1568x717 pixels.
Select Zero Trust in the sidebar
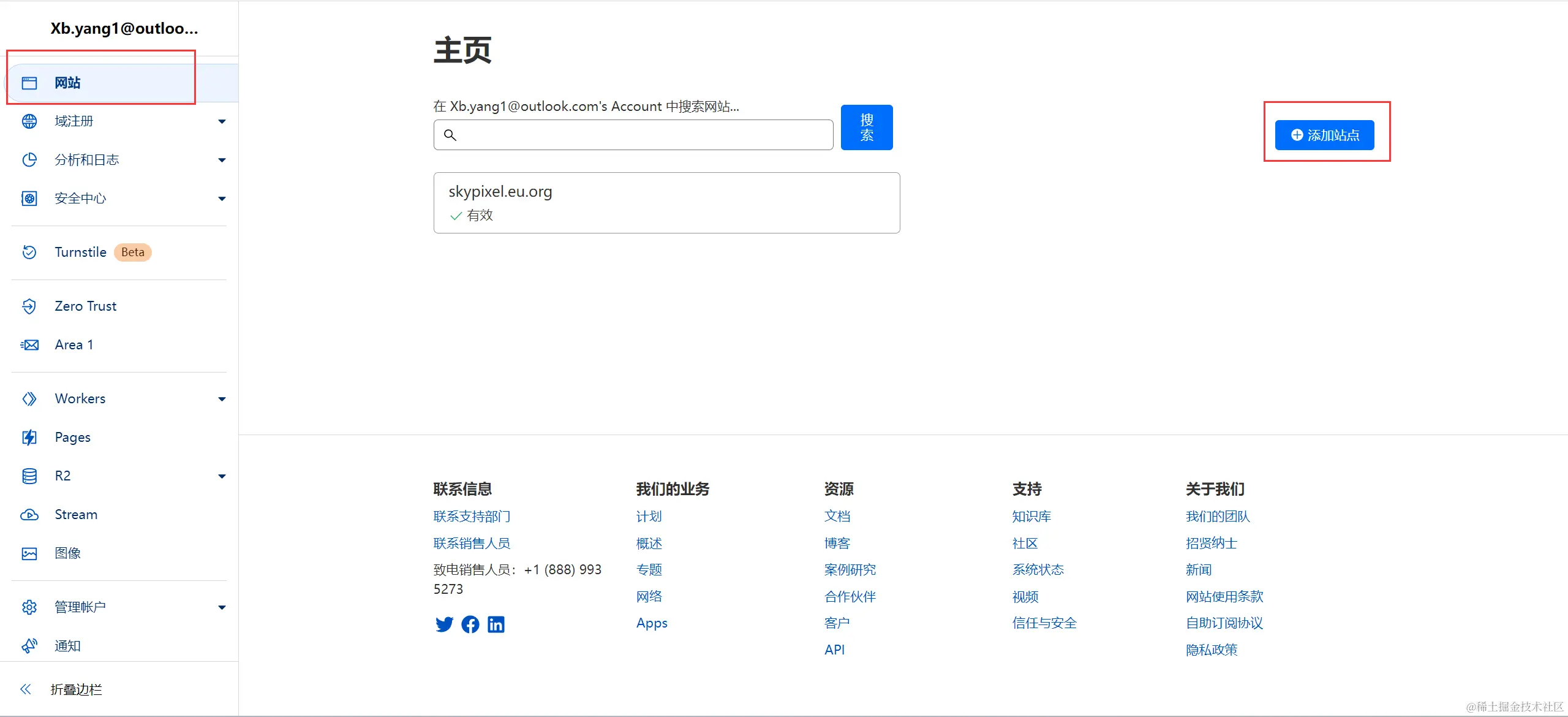point(85,306)
